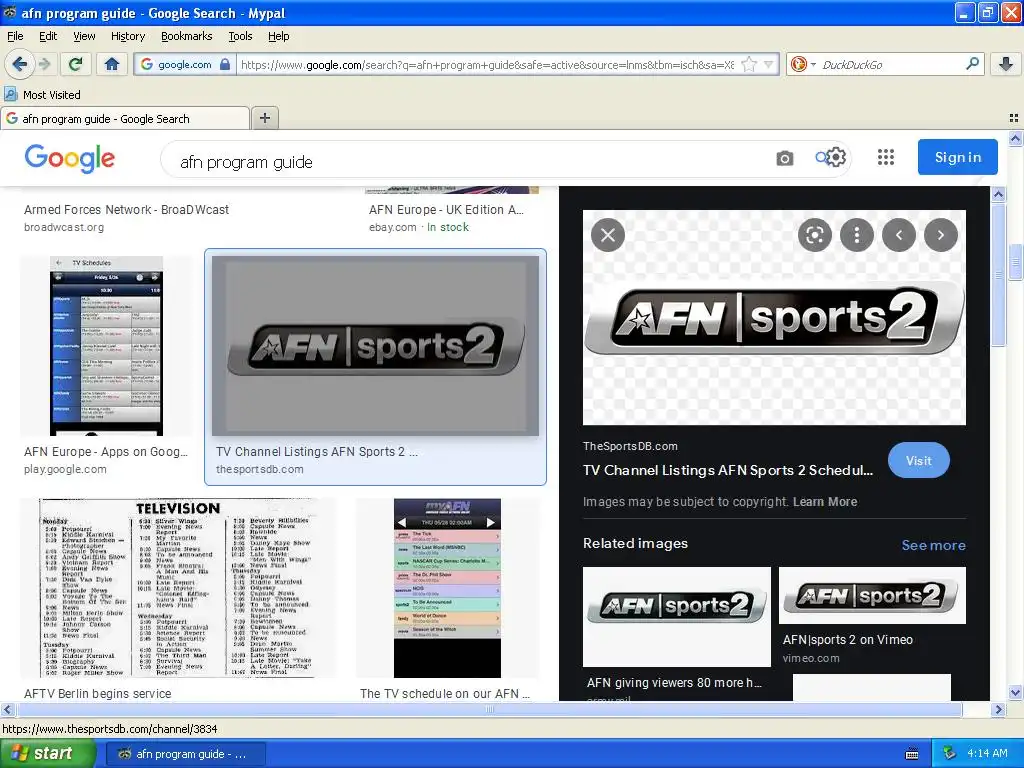Open the Edit menu
1024x768 pixels.
(x=48, y=36)
